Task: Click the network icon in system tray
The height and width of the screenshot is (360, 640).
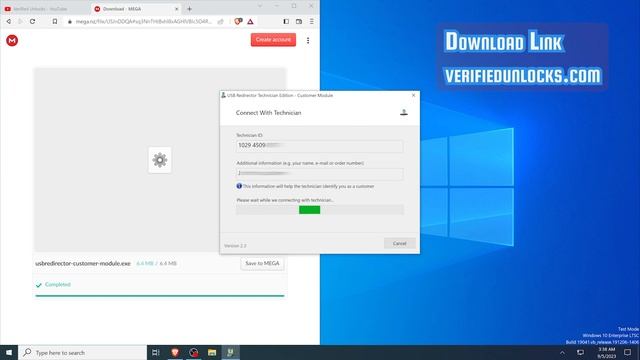Action: (580, 352)
